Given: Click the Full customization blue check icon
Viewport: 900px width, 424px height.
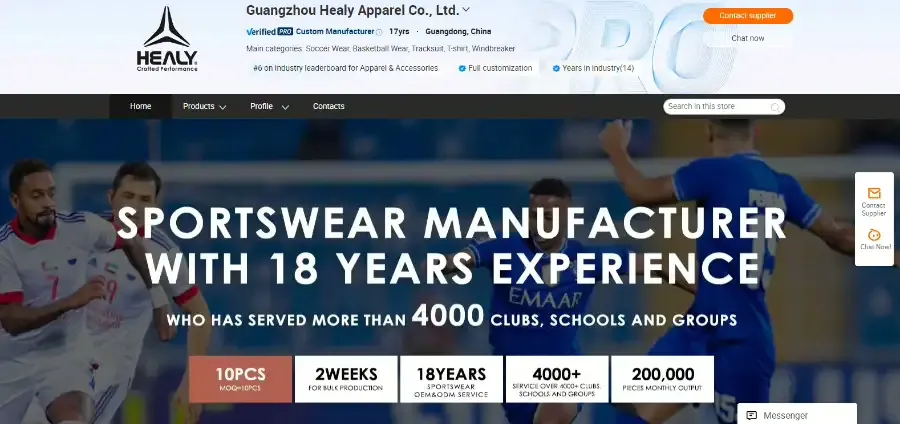Looking at the screenshot, I should pos(462,68).
